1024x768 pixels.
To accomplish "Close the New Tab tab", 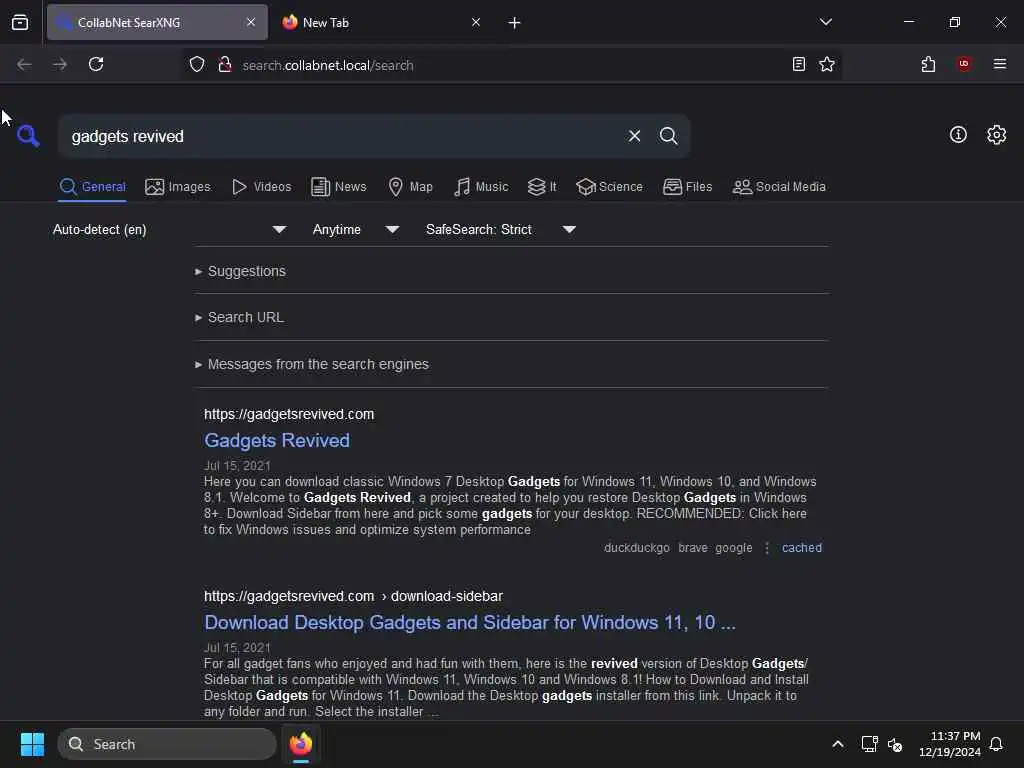I will tap(476, 22).
